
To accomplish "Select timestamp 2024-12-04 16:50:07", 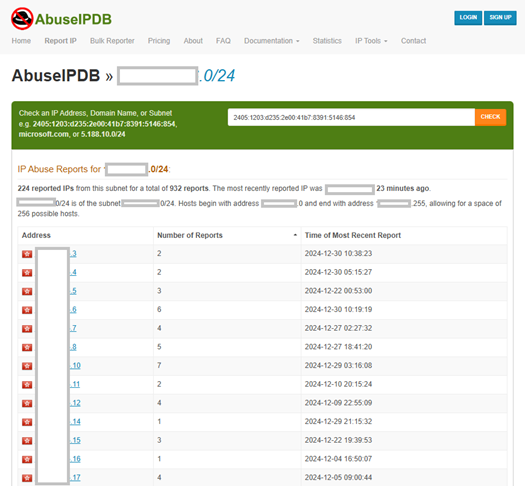I will coord(338,459).
